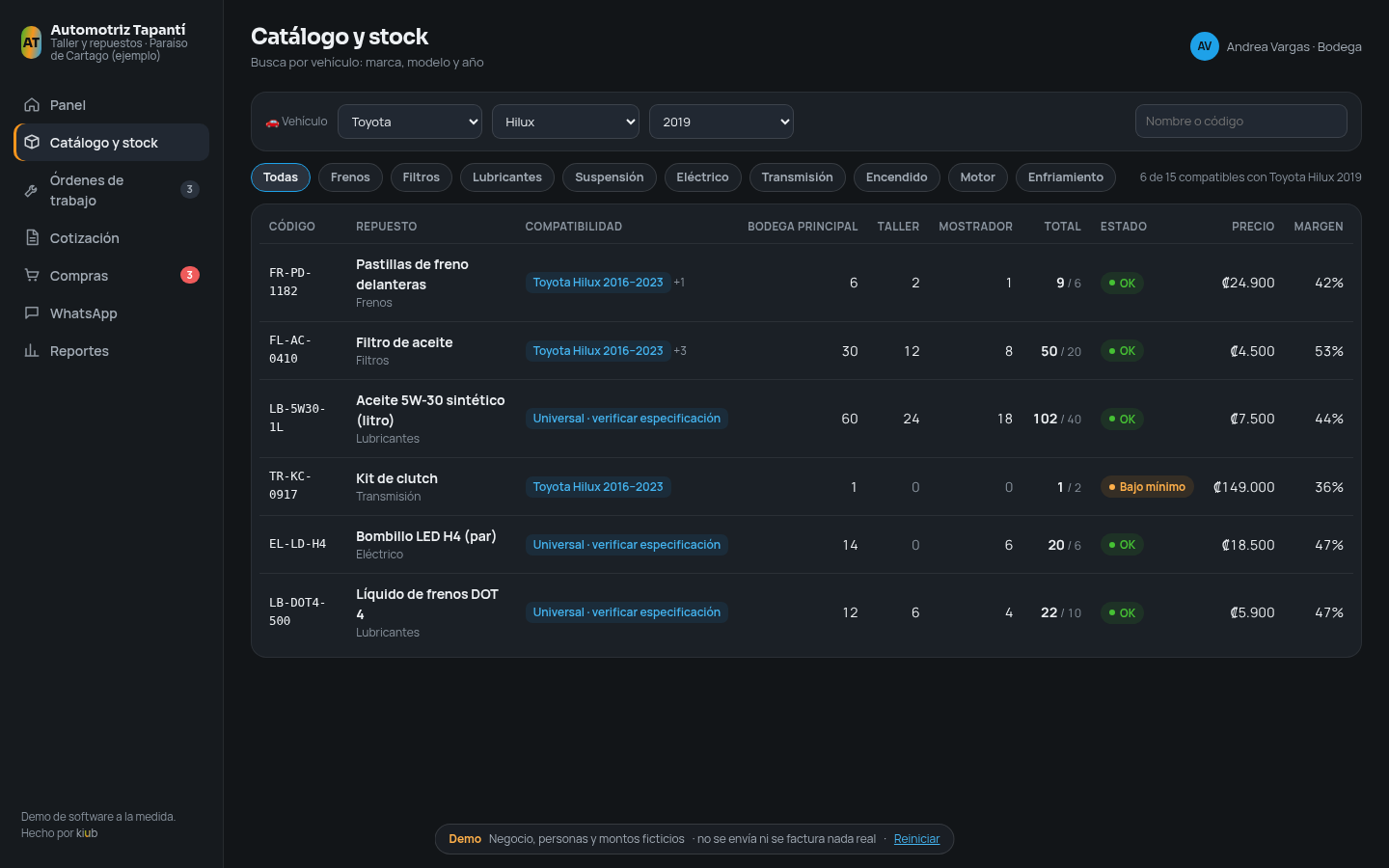The width and height of the screenshot is (1389, 868).
Task: Click the ₡149.000 price value
Action: click(1243, 487)
